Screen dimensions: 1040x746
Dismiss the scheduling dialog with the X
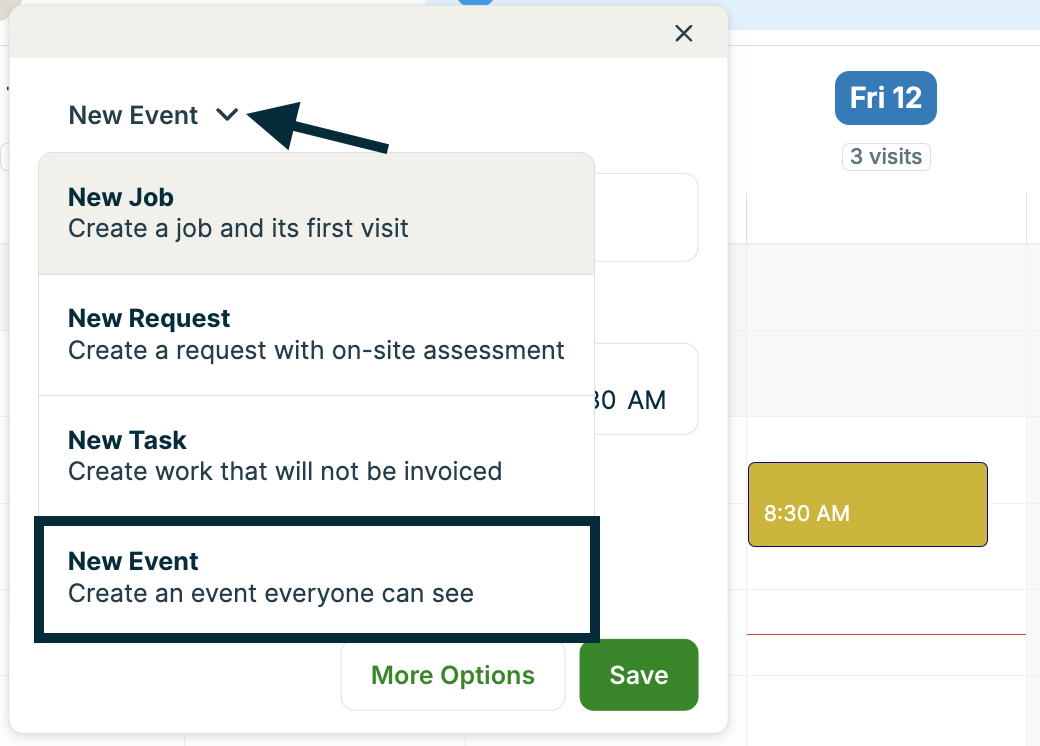click(684, 33)
